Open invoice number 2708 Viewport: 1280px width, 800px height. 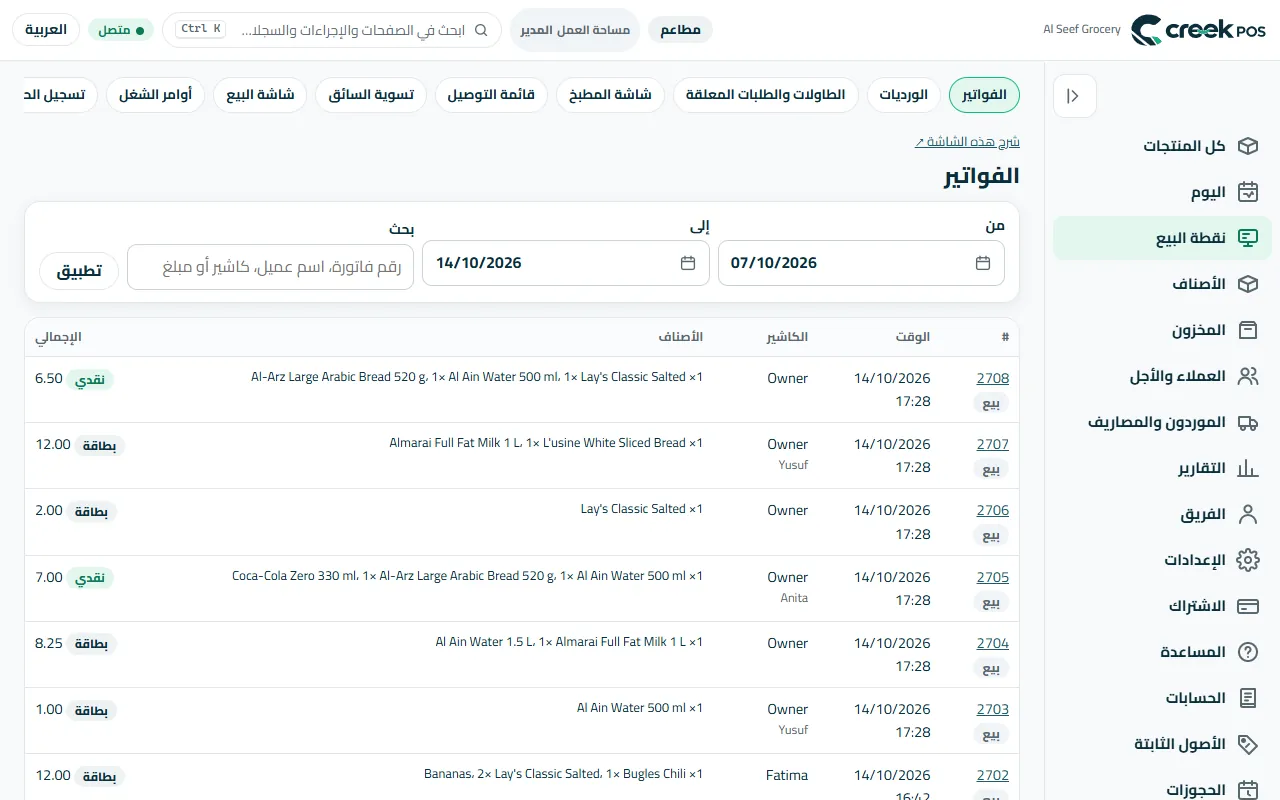coord(992,379)
